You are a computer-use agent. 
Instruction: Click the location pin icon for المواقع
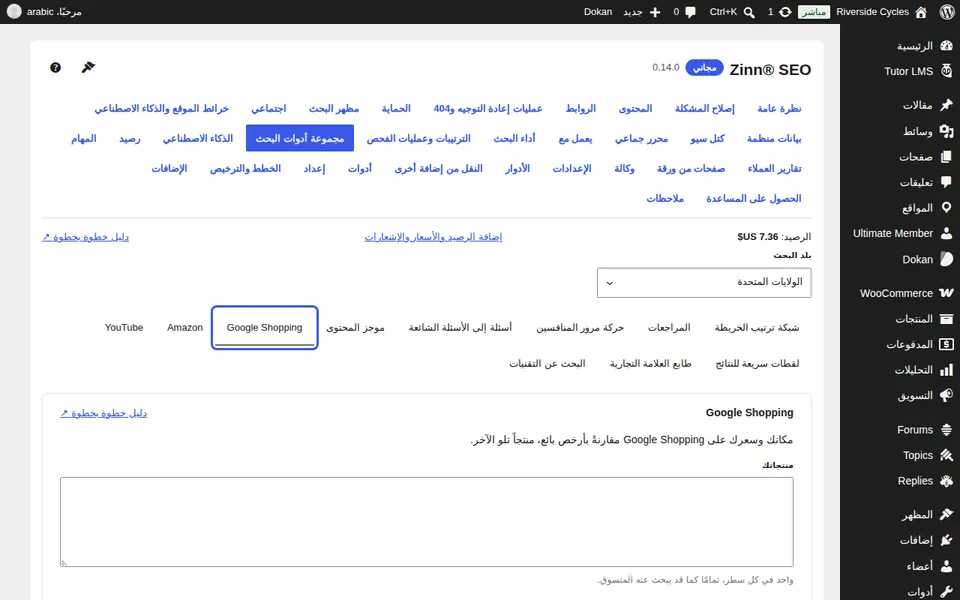click(947, 208)
